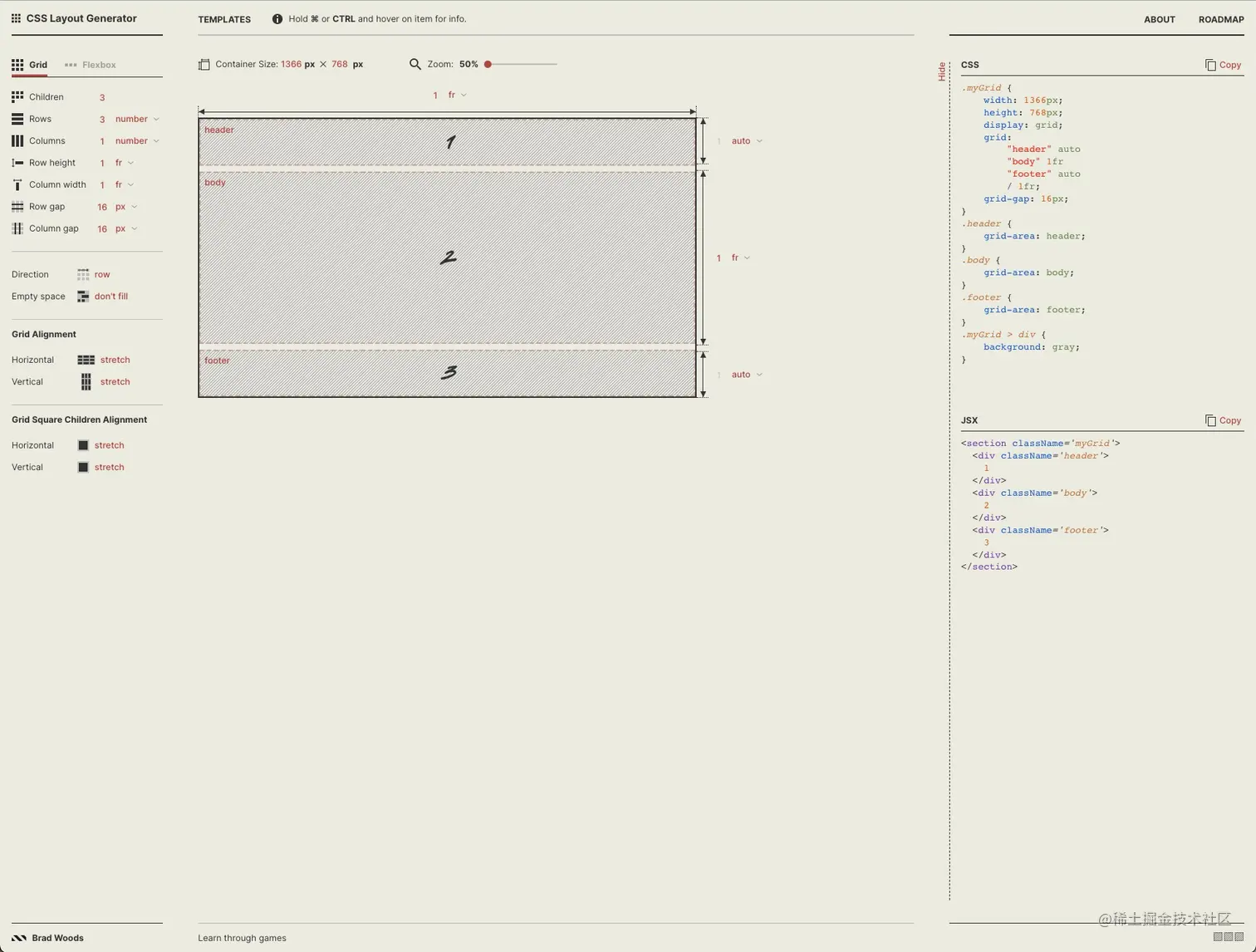Click Grid Alignment Horizontal stretch icon

(x=86, y=360)
